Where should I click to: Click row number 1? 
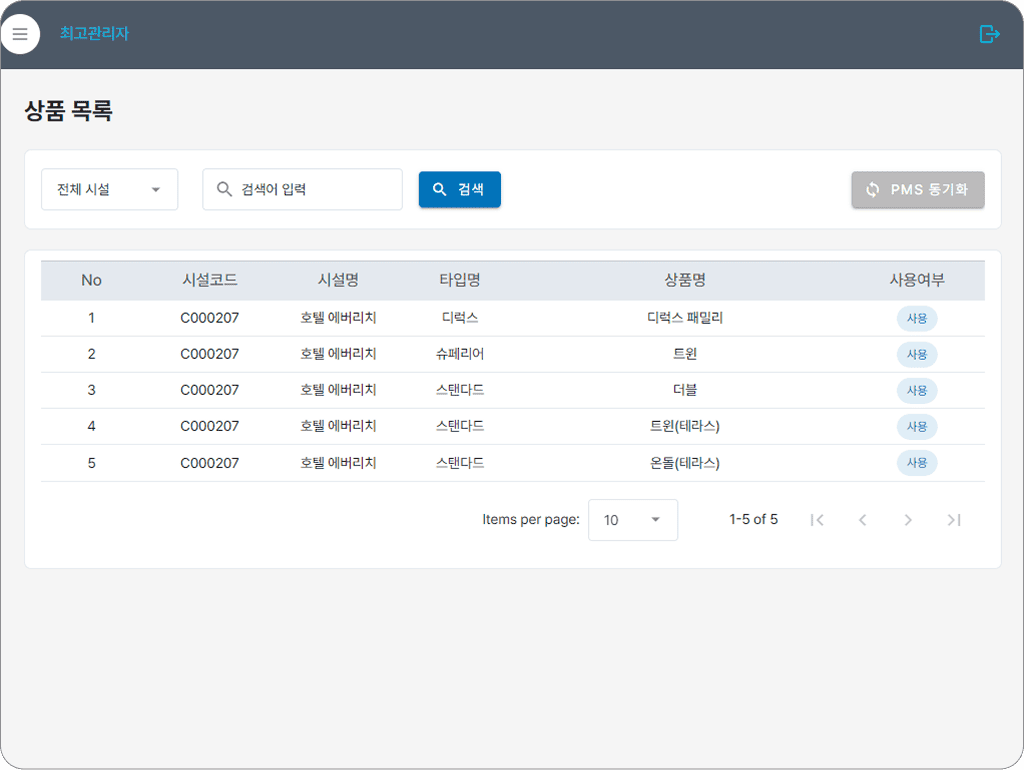[x=91, y=318]
